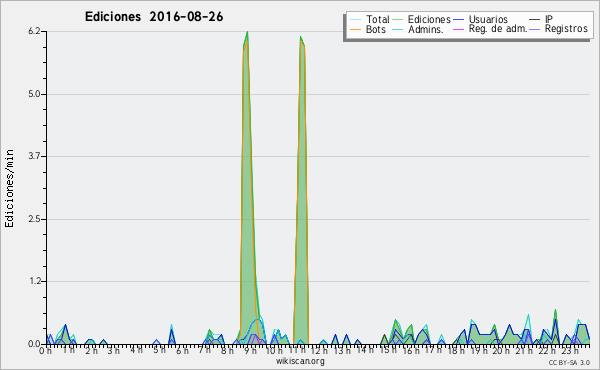Screen dimensions: 600x370
Task: Click the tall green peak near 11 h
Action: (x=302, y=191)
